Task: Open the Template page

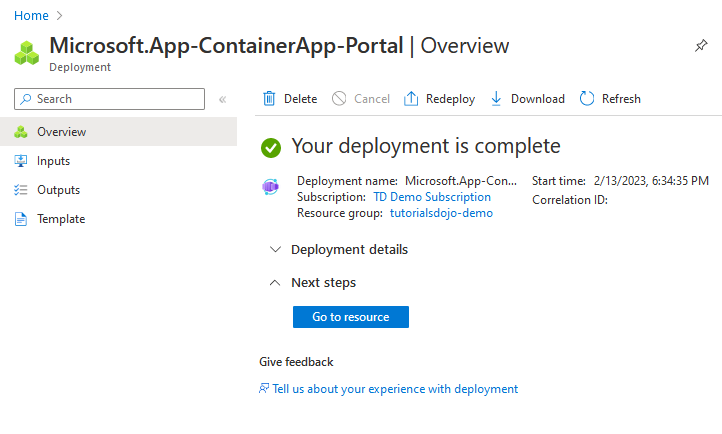Action: click(61, 219)
